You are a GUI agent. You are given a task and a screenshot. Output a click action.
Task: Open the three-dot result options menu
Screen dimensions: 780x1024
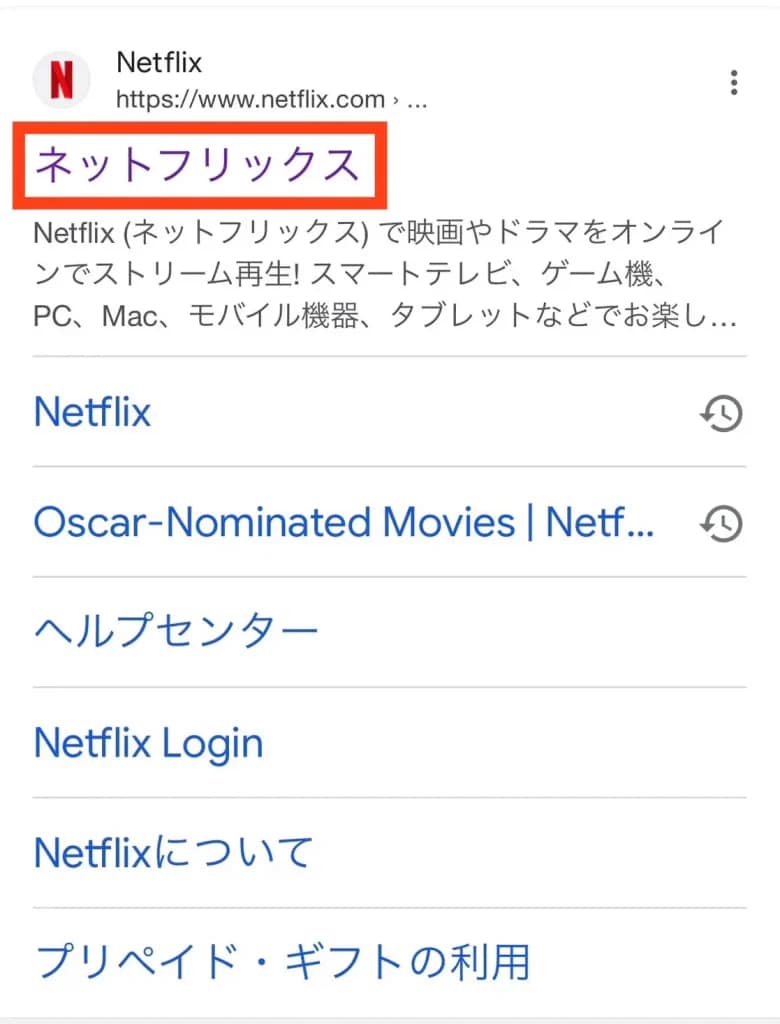tap(734, 83)
